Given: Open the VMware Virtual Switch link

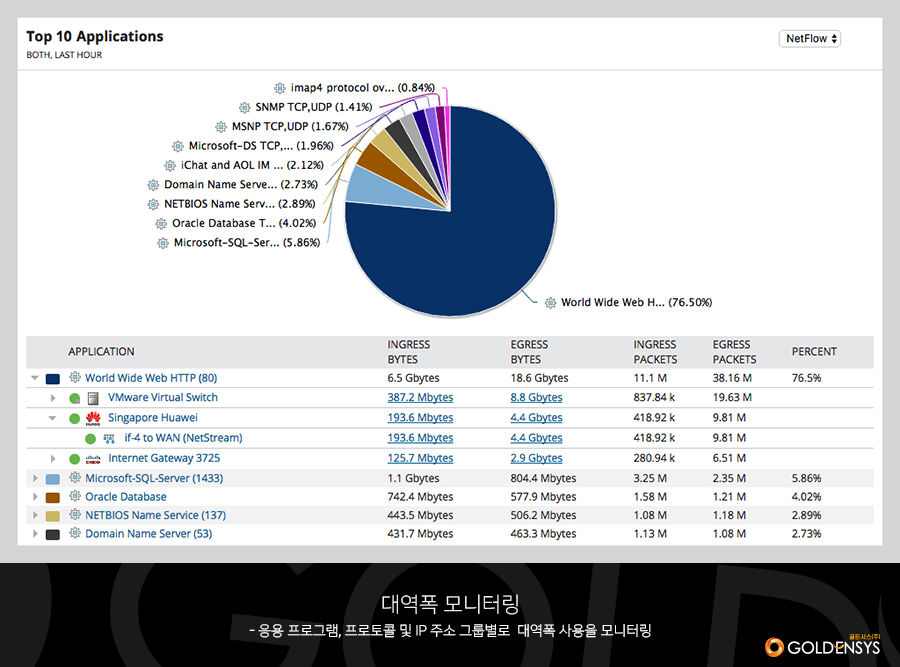Looking at the screenshot, I should [x=163, y=397].
